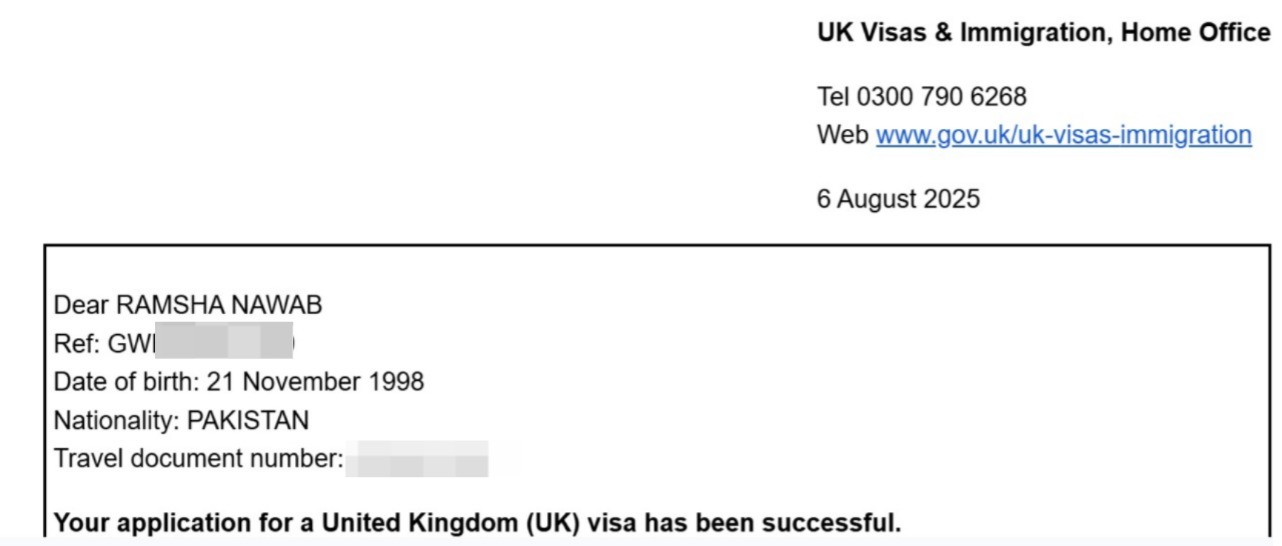Click the phone number 0300 790 6268
Image resolution: width=1282 pixels, height=546 pixels.
(x=942, y=97)
